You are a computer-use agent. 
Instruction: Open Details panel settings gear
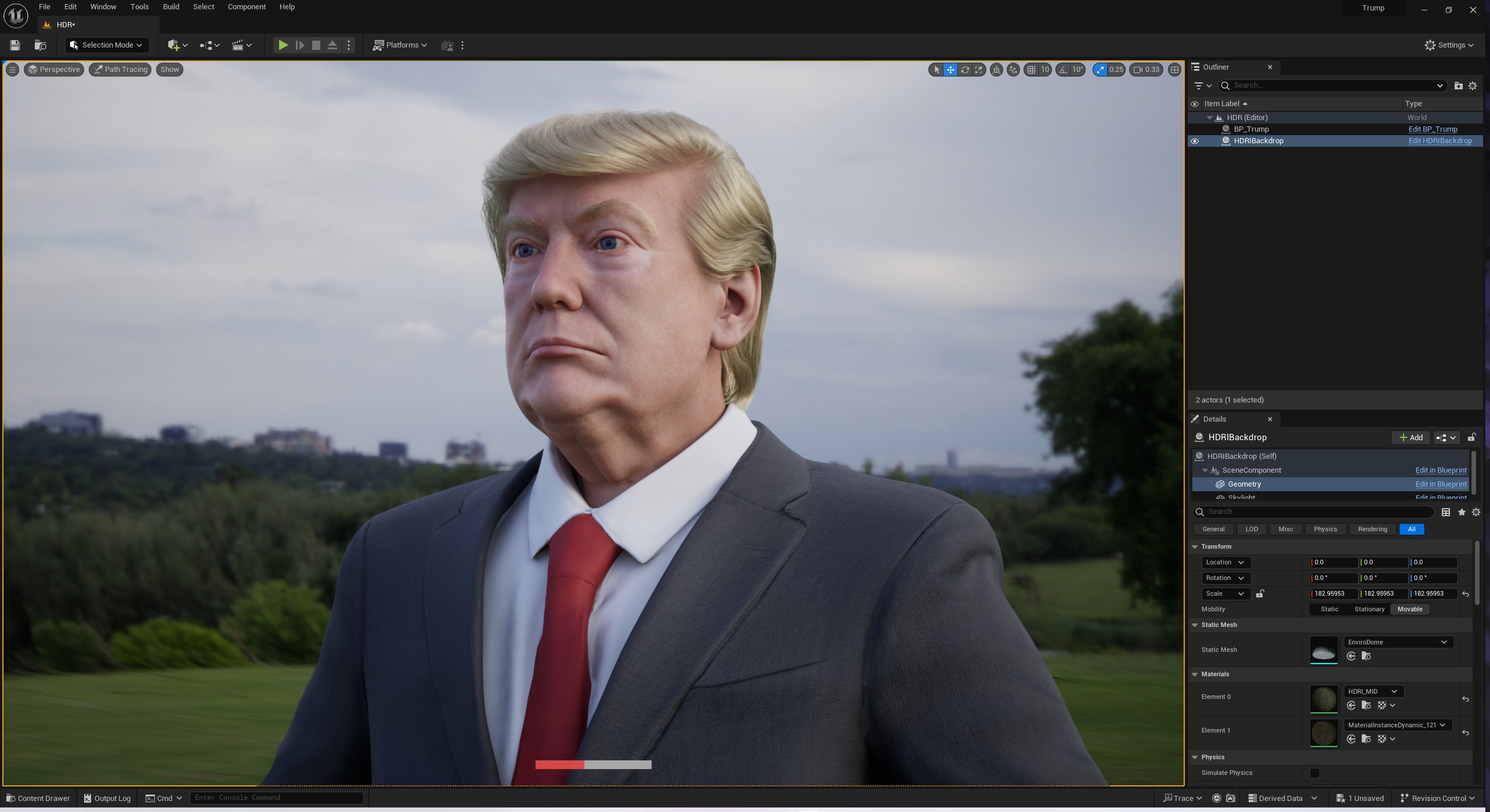1476,512
